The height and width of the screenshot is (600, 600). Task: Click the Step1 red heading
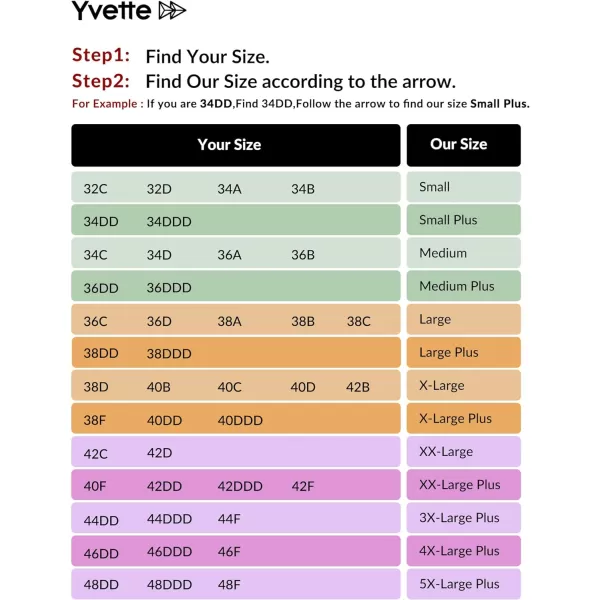101,56
